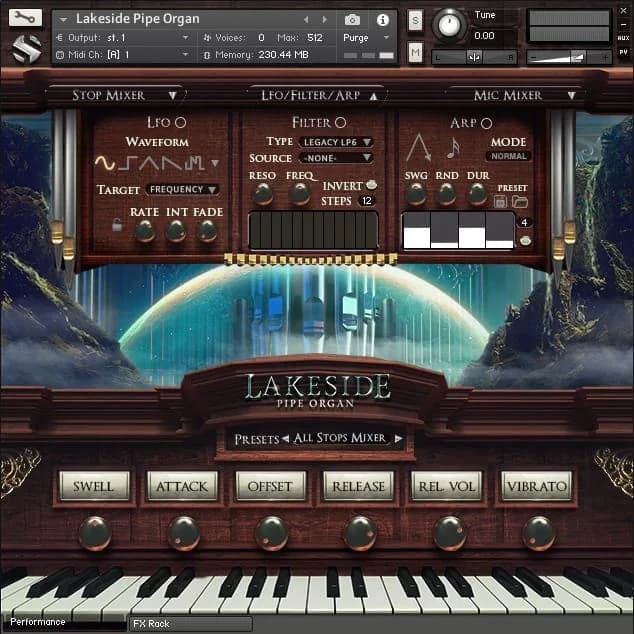The height and width of the screenshot is (634, 634).
Task: Click the arp steps value 4
Action: tap(524, 222)
